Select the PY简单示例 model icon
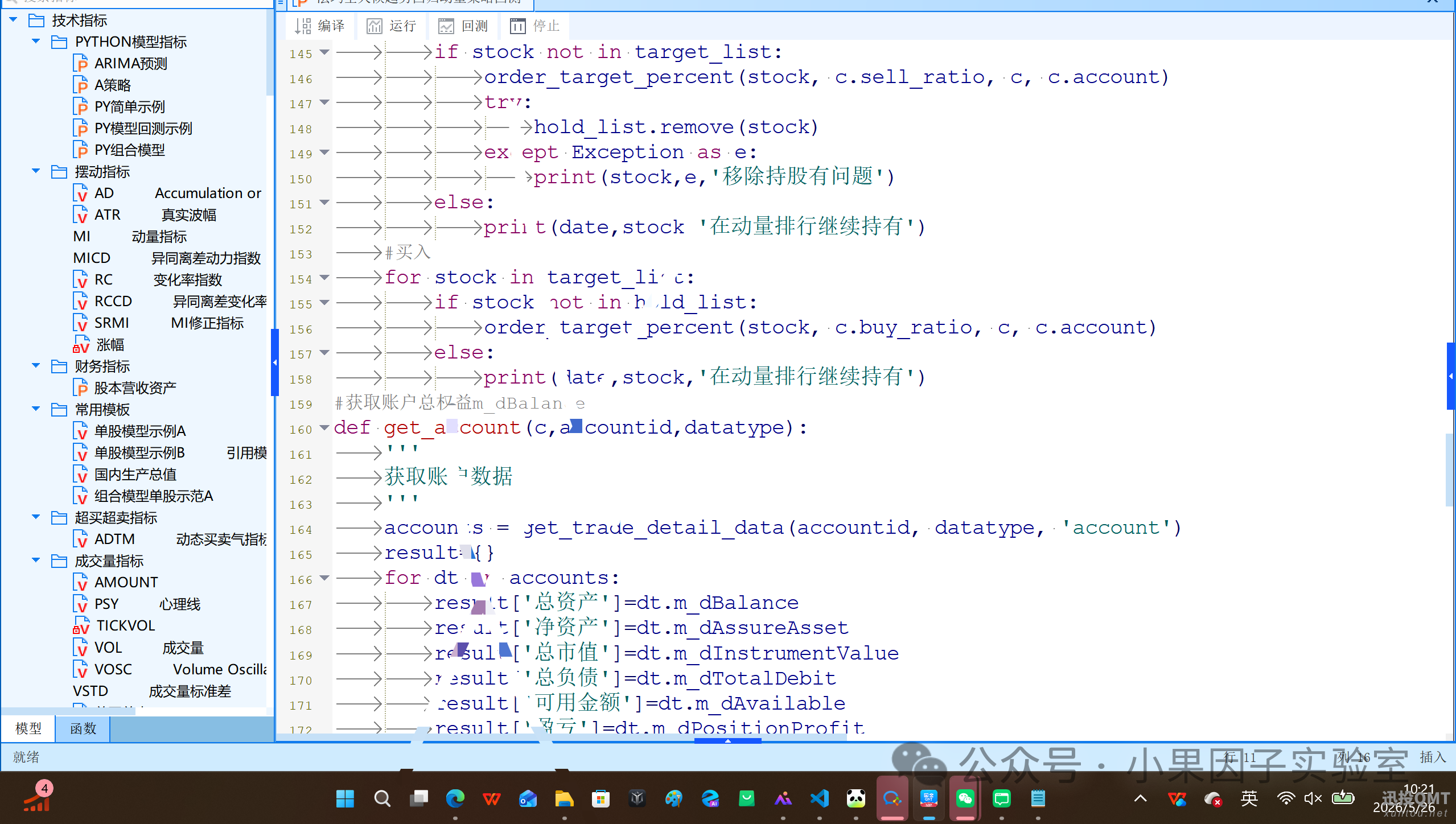1456x824 pixels. point(80,106)
